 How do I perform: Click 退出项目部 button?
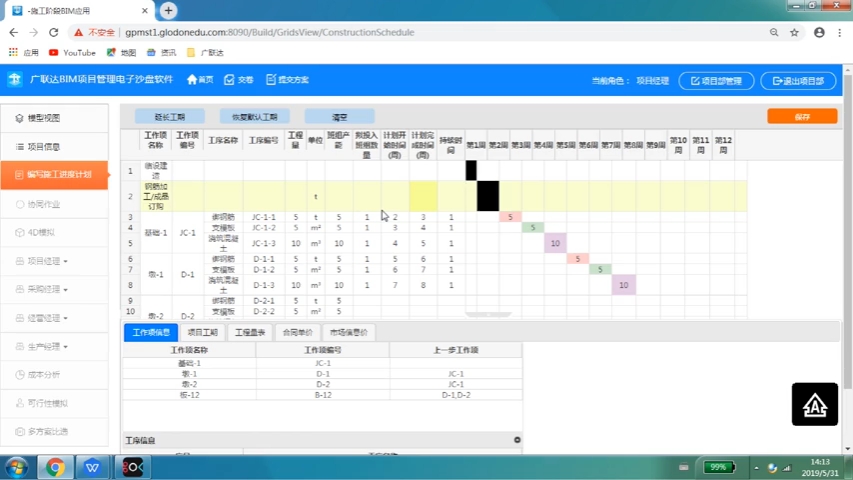798,81
